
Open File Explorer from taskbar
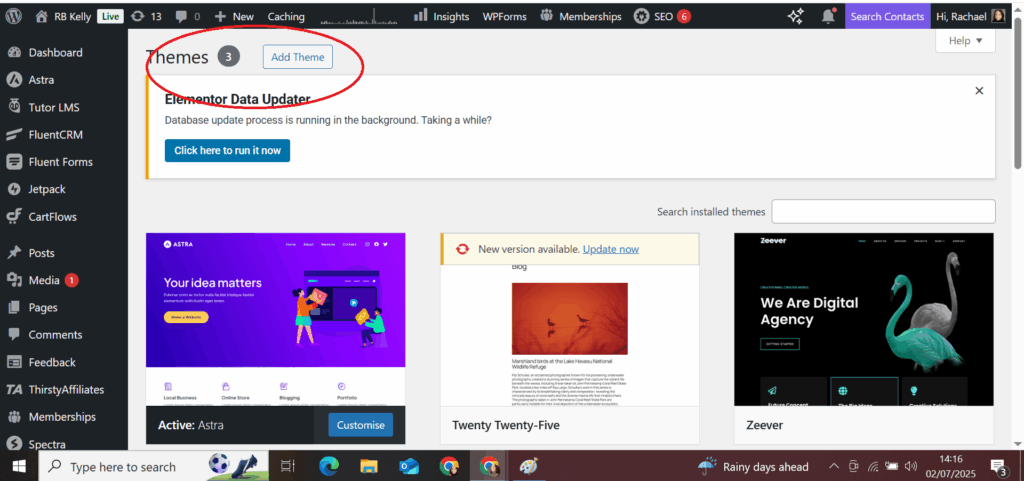click(x=368, y=466)
